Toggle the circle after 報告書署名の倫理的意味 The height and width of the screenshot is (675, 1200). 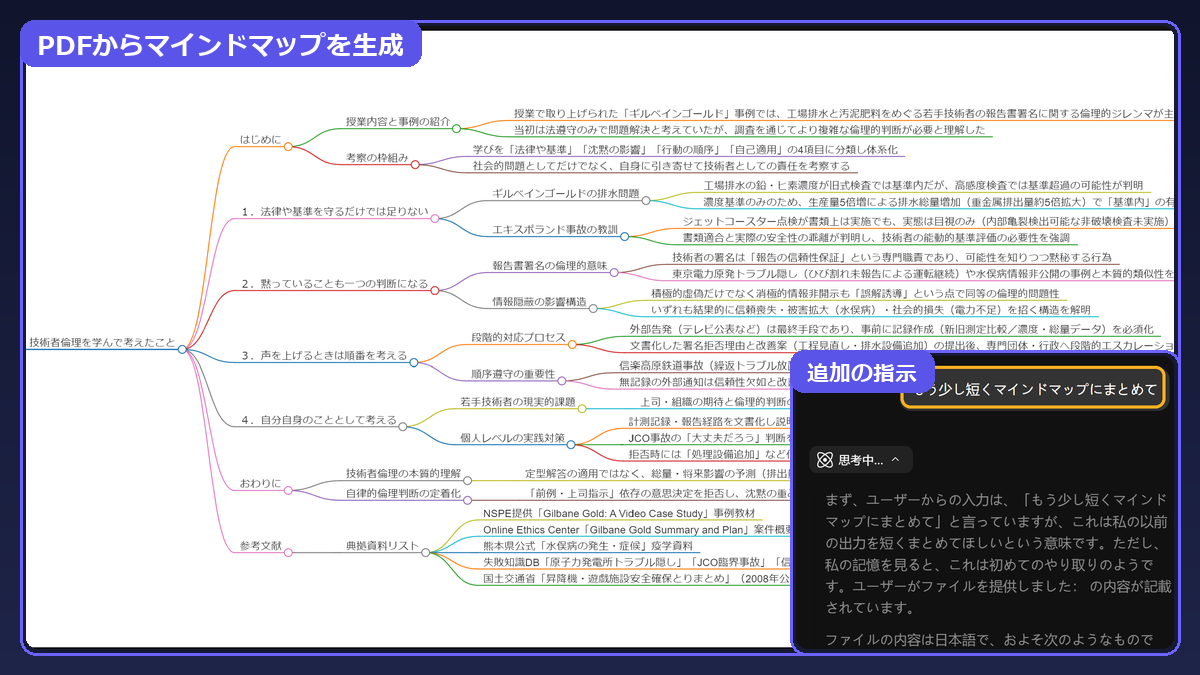click(x=615, y=272)
